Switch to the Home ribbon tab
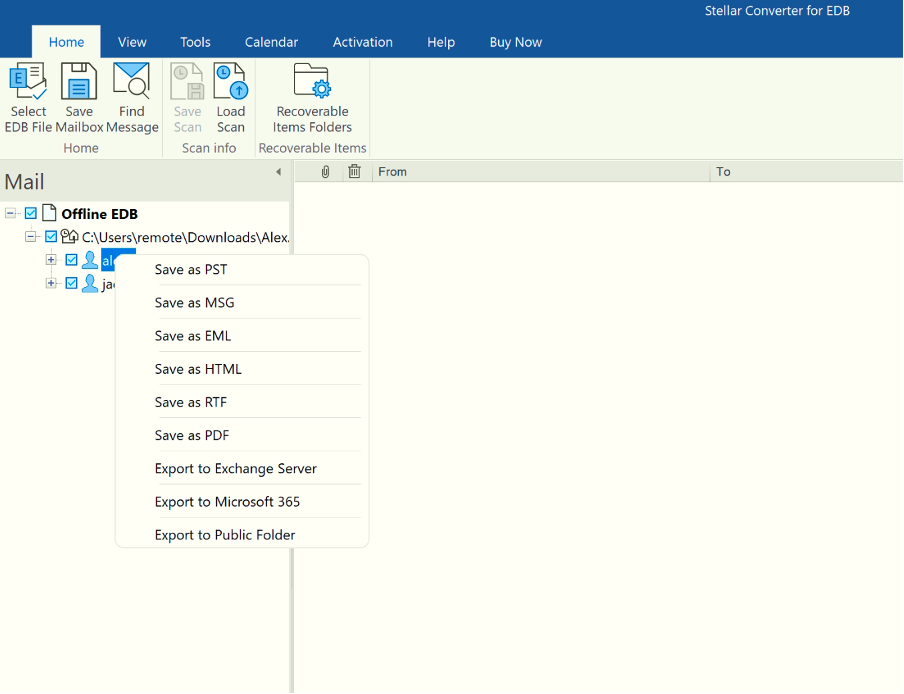This screenshot has height=694, width=904. click(66, 42)
